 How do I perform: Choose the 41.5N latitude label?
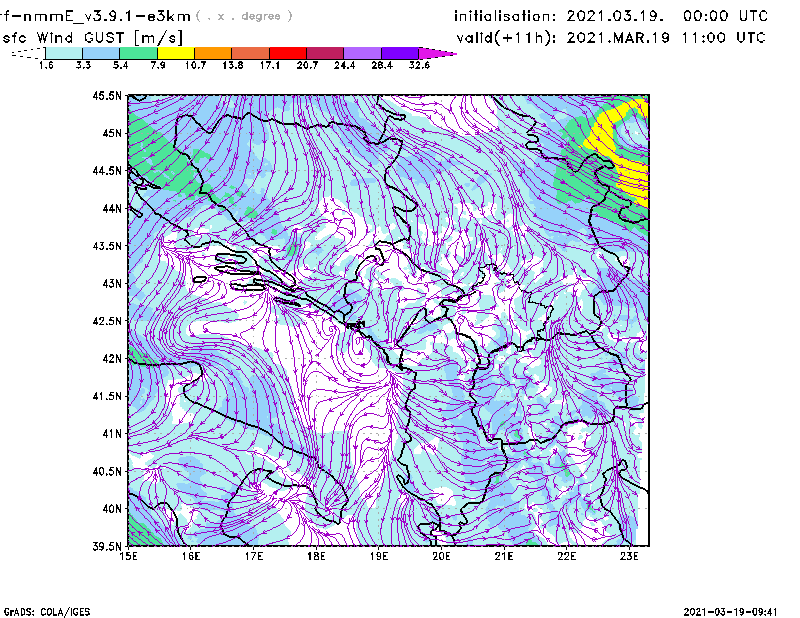(107, 396)
